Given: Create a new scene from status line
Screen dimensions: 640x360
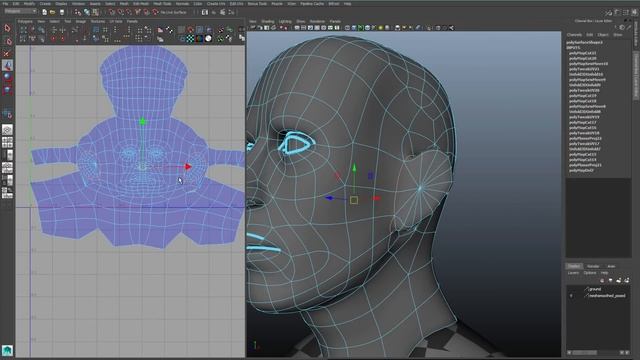Looking at the screenshot, I should (44, 12).
